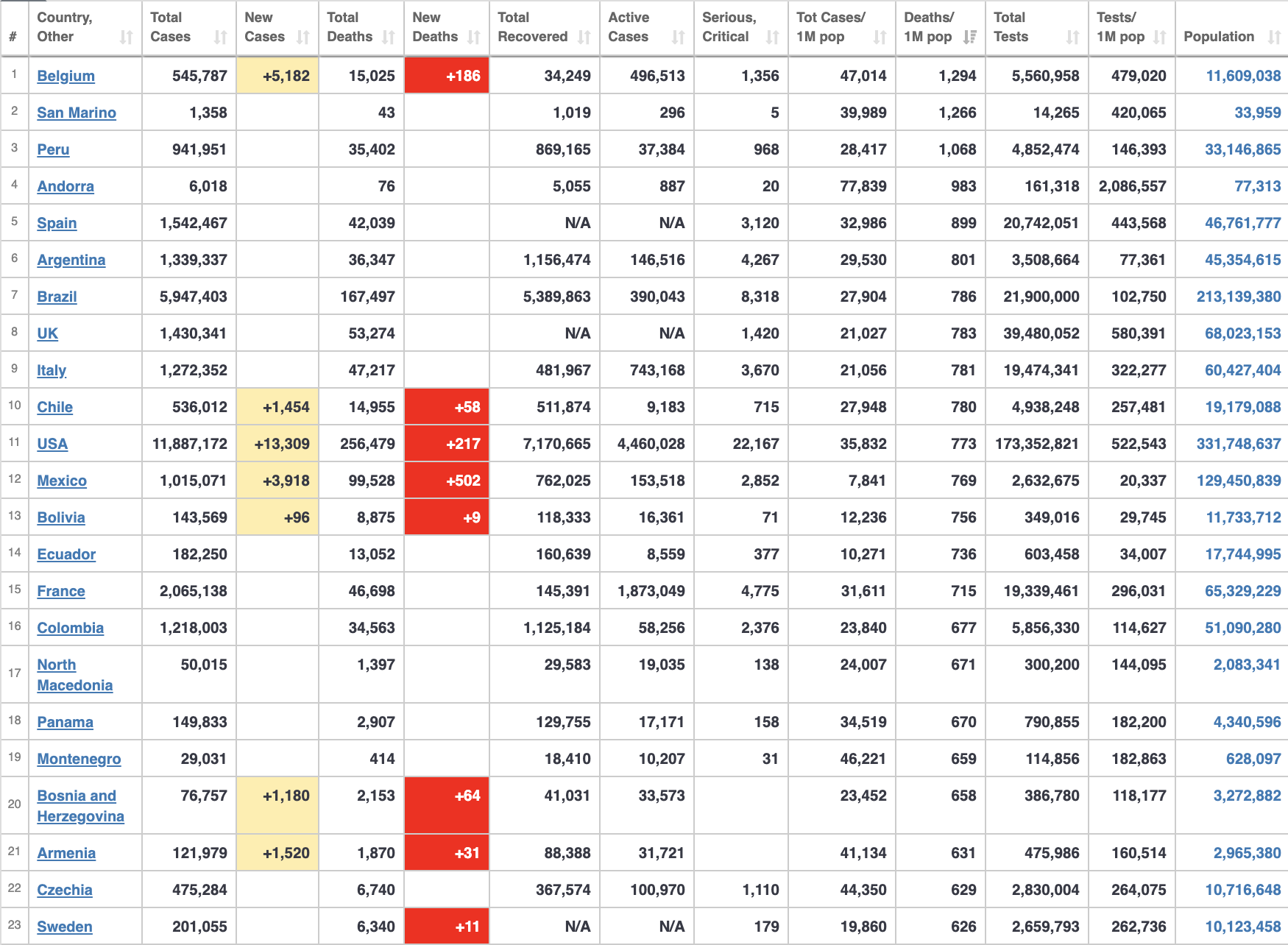Click sort icon in Total Cases column

click(x=220, y=37)
